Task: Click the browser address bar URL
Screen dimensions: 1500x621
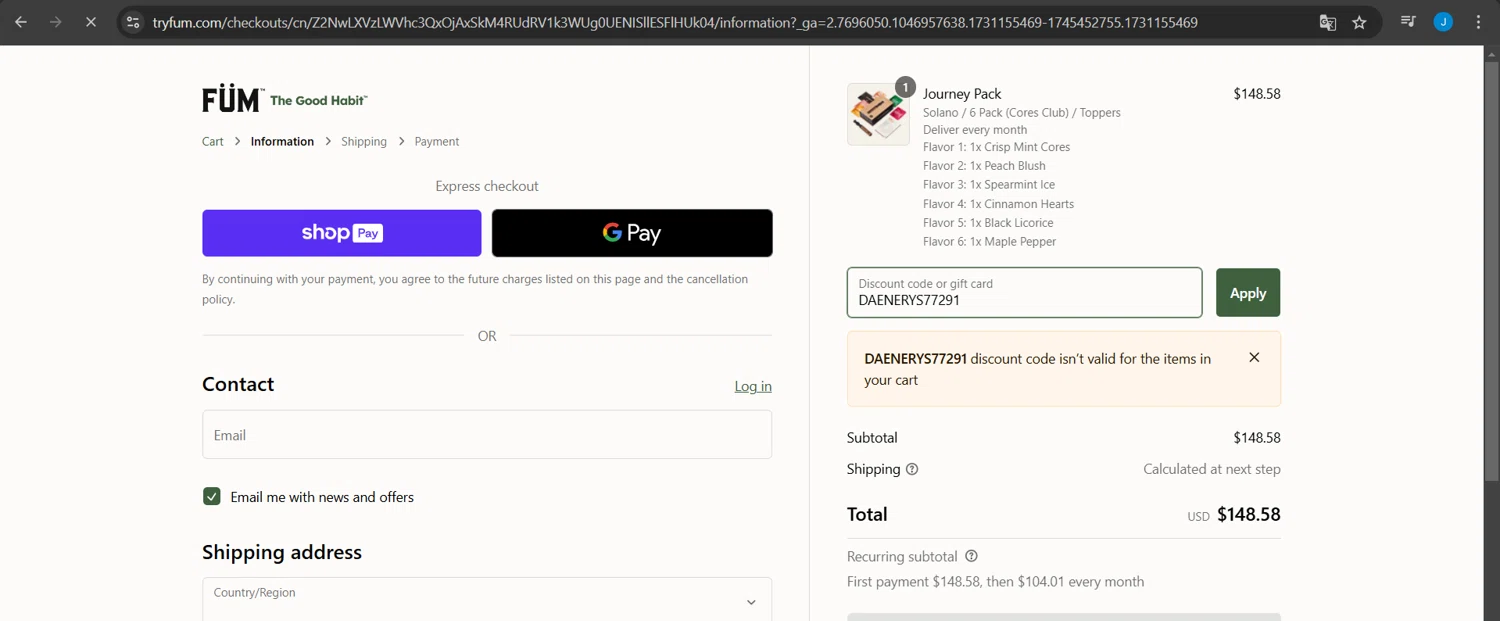Action: 675,22
